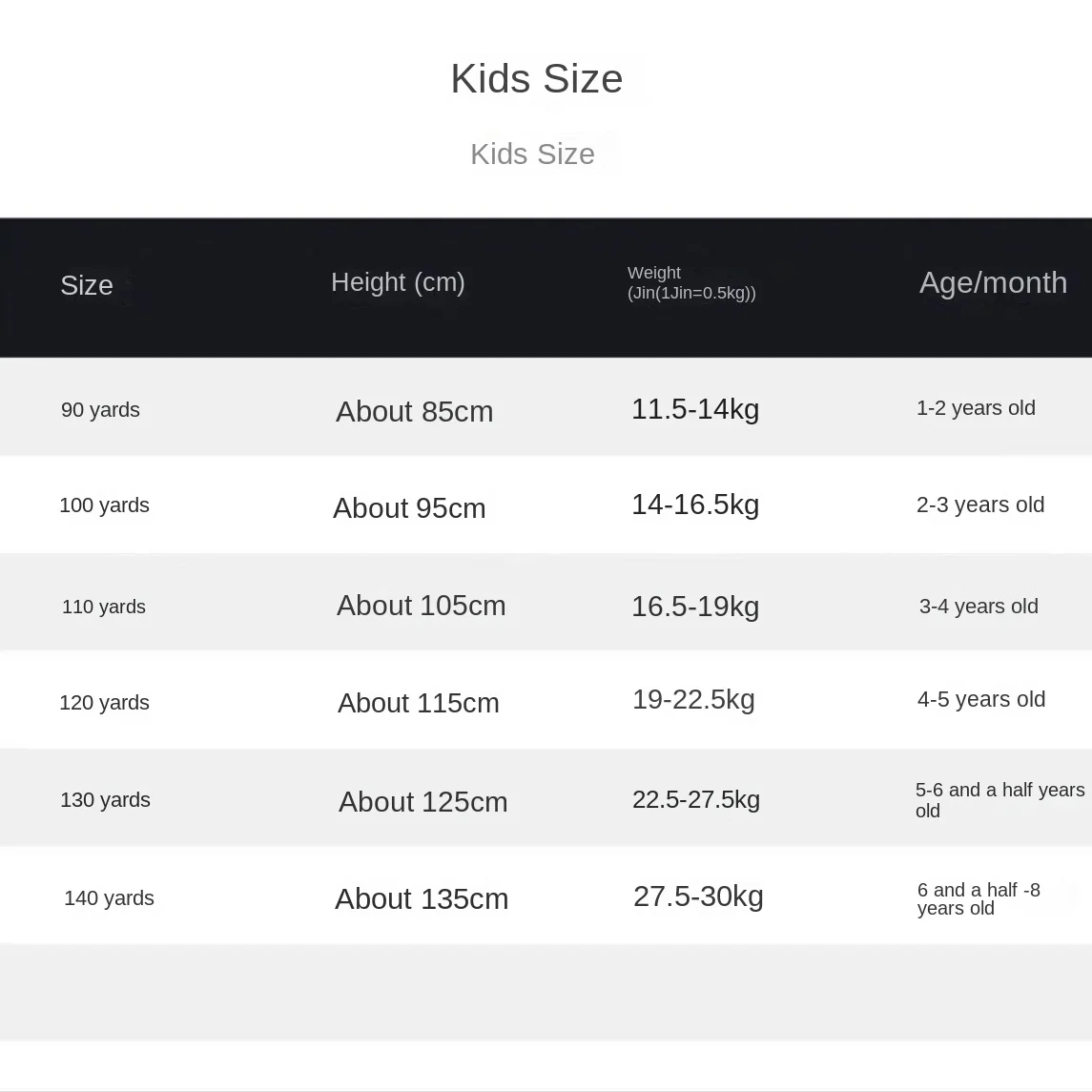1092x1092 pixels.
Task: Select the 90 yards size cell
Action: click(x=100, y=409)
